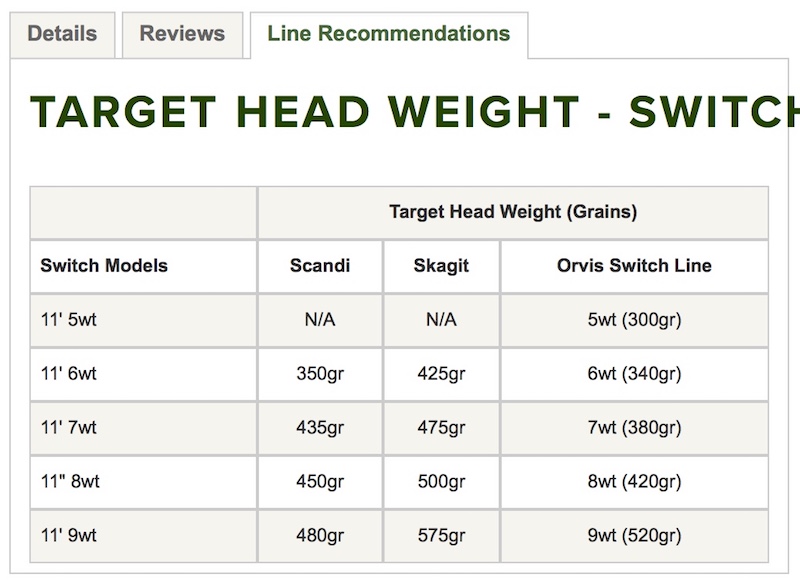Open the Reviews tab
This screenshot has width=800, height=581.
pyautogui.click(x=183, y=34)
